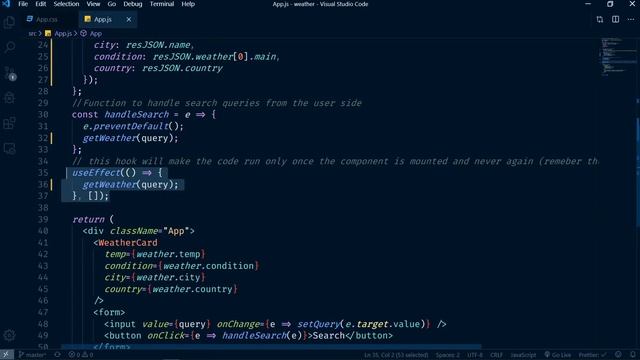Viewport: 640px width, 360px height.
Task: Click the App.js breadcrumb segment
Action: coord(63,33)
